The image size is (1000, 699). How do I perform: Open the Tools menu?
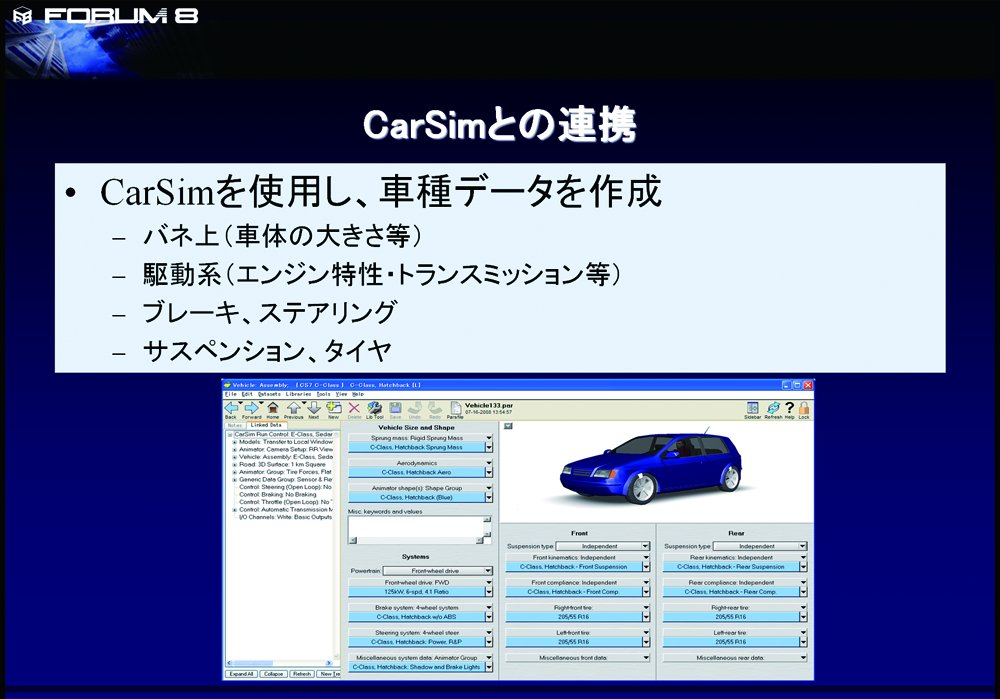pyautogui.click(x=323, y=394)
